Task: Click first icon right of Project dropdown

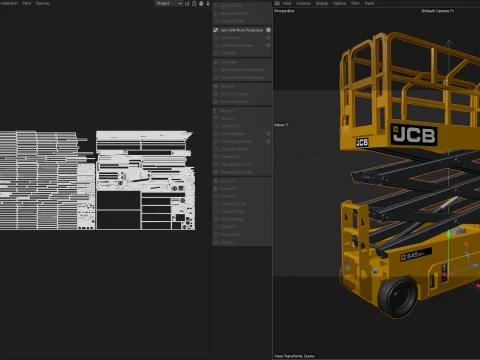Action: [187, 3]
